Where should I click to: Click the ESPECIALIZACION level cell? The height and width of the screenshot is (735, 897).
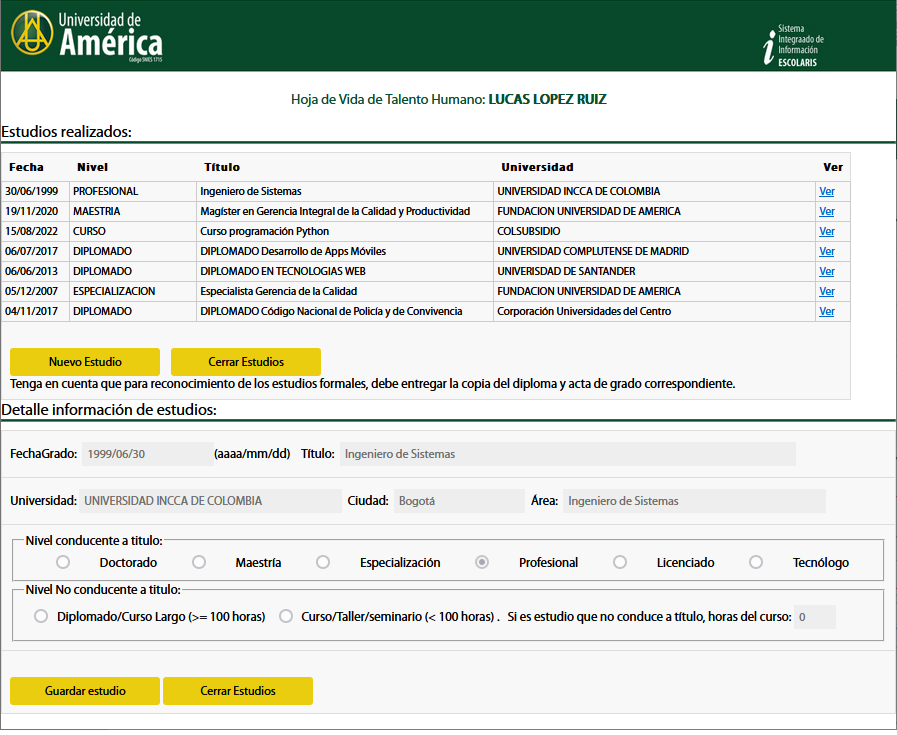pos(133,291)
